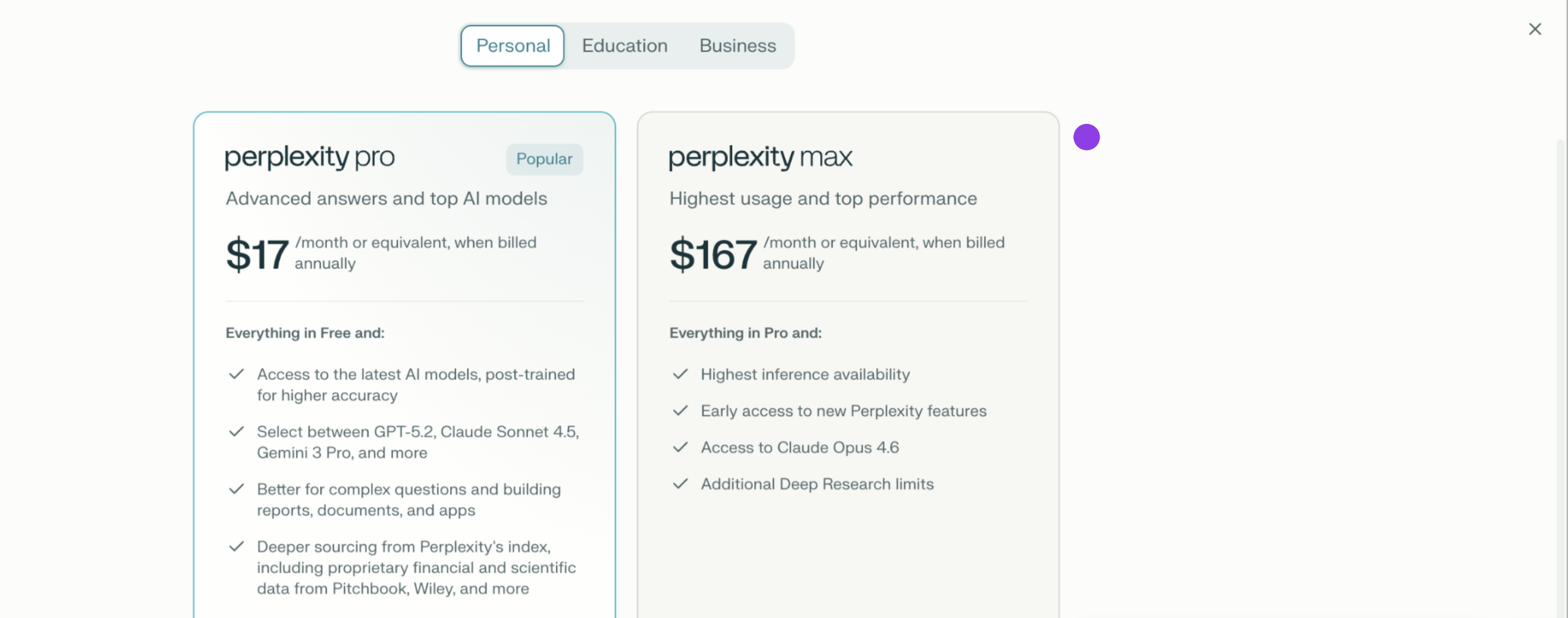Click the $167 Max price
Image resolution: width=1568 pixels, height=618 pixels.
(x=713, y=254)
